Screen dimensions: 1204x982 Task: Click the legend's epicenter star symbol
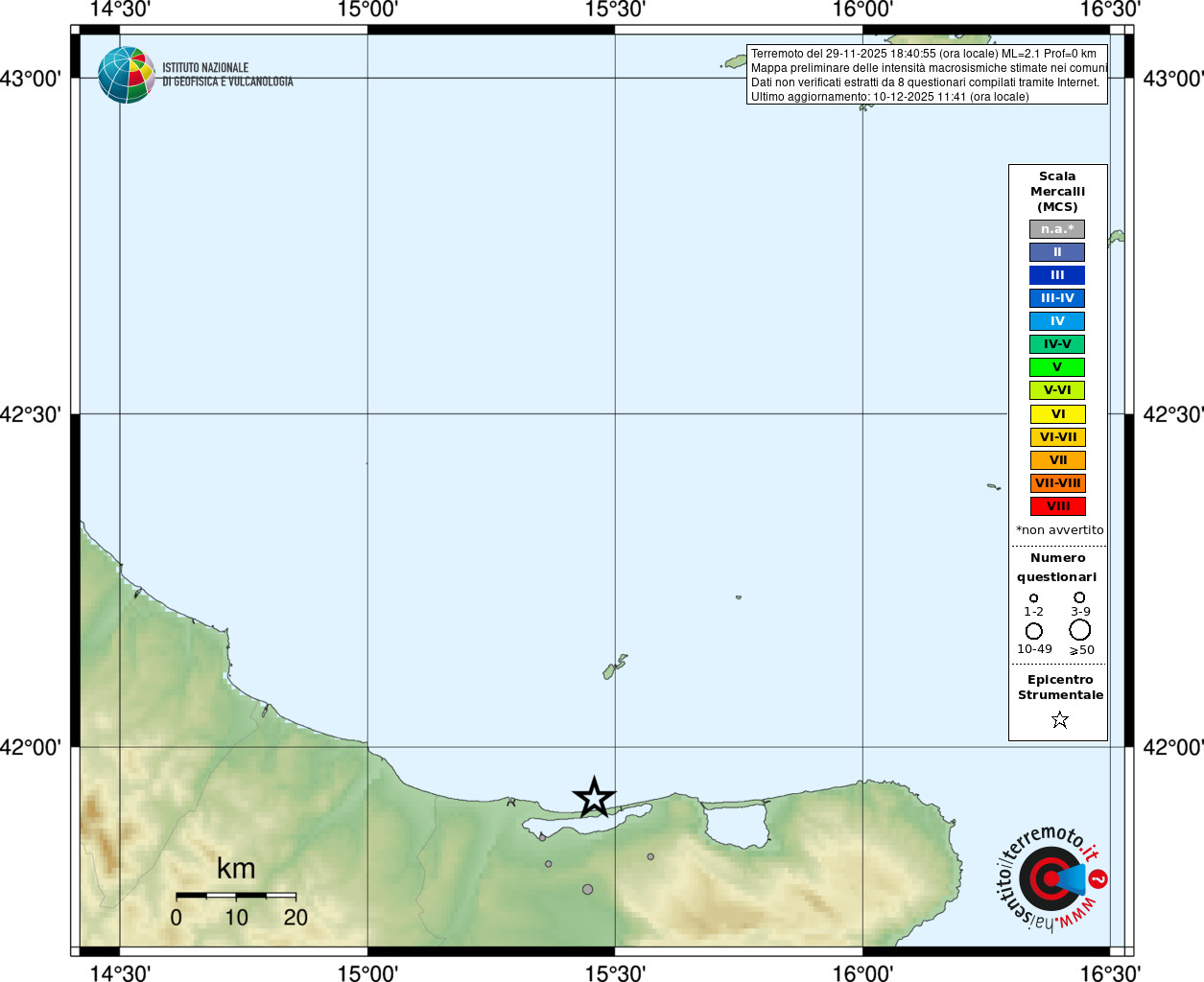click(1059, 719)
